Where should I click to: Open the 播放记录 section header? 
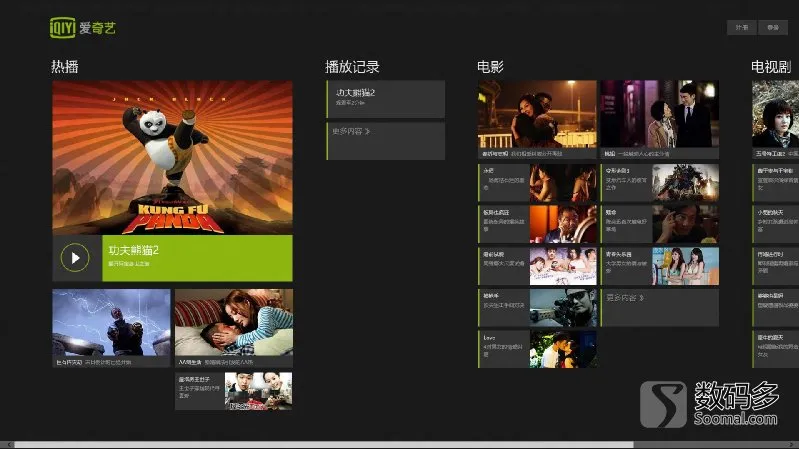352,67
